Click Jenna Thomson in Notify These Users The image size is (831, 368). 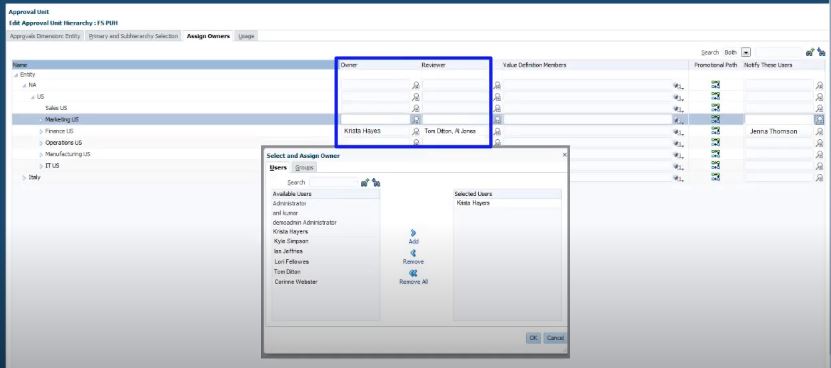(773, 132)
